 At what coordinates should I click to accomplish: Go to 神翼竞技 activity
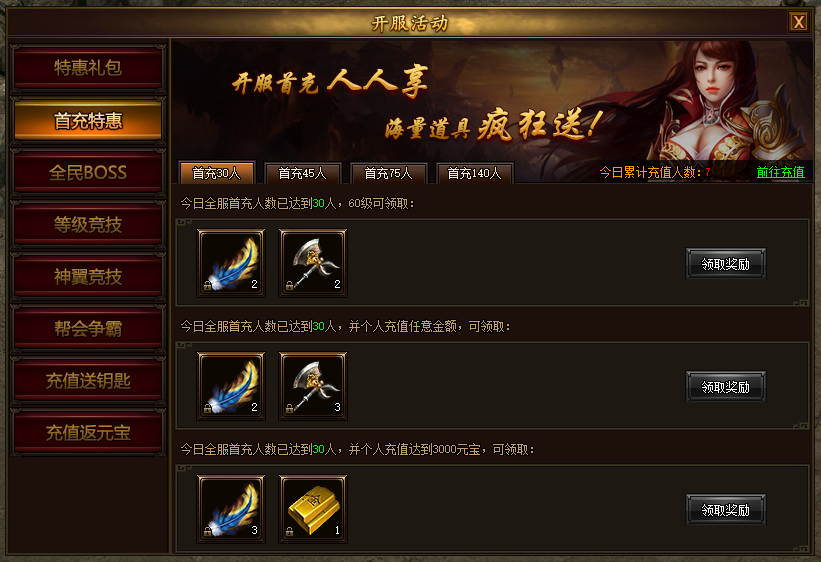[x=88, y=276]
